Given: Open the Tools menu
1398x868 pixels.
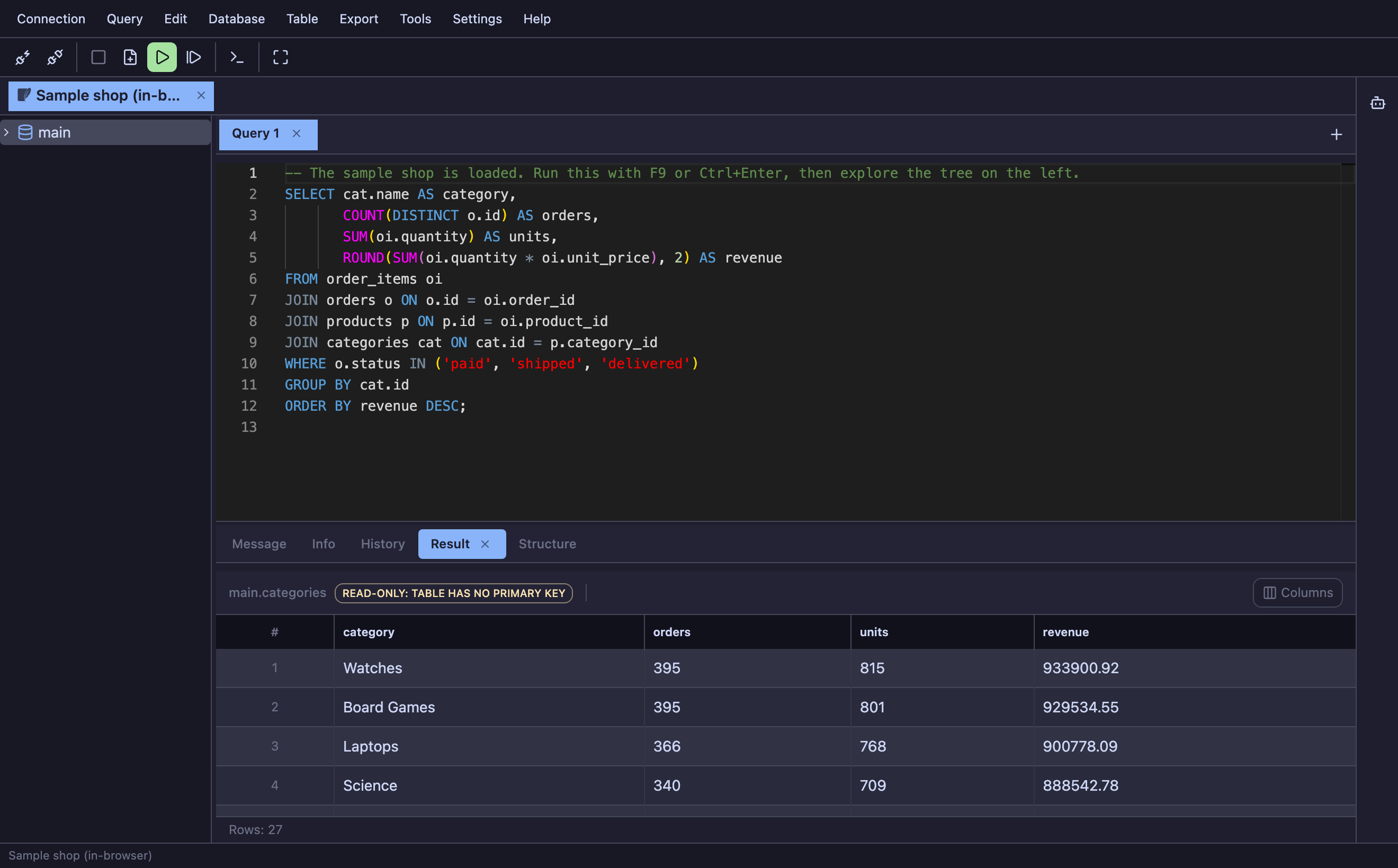Looking at the screenshot, I should [415, 19].
